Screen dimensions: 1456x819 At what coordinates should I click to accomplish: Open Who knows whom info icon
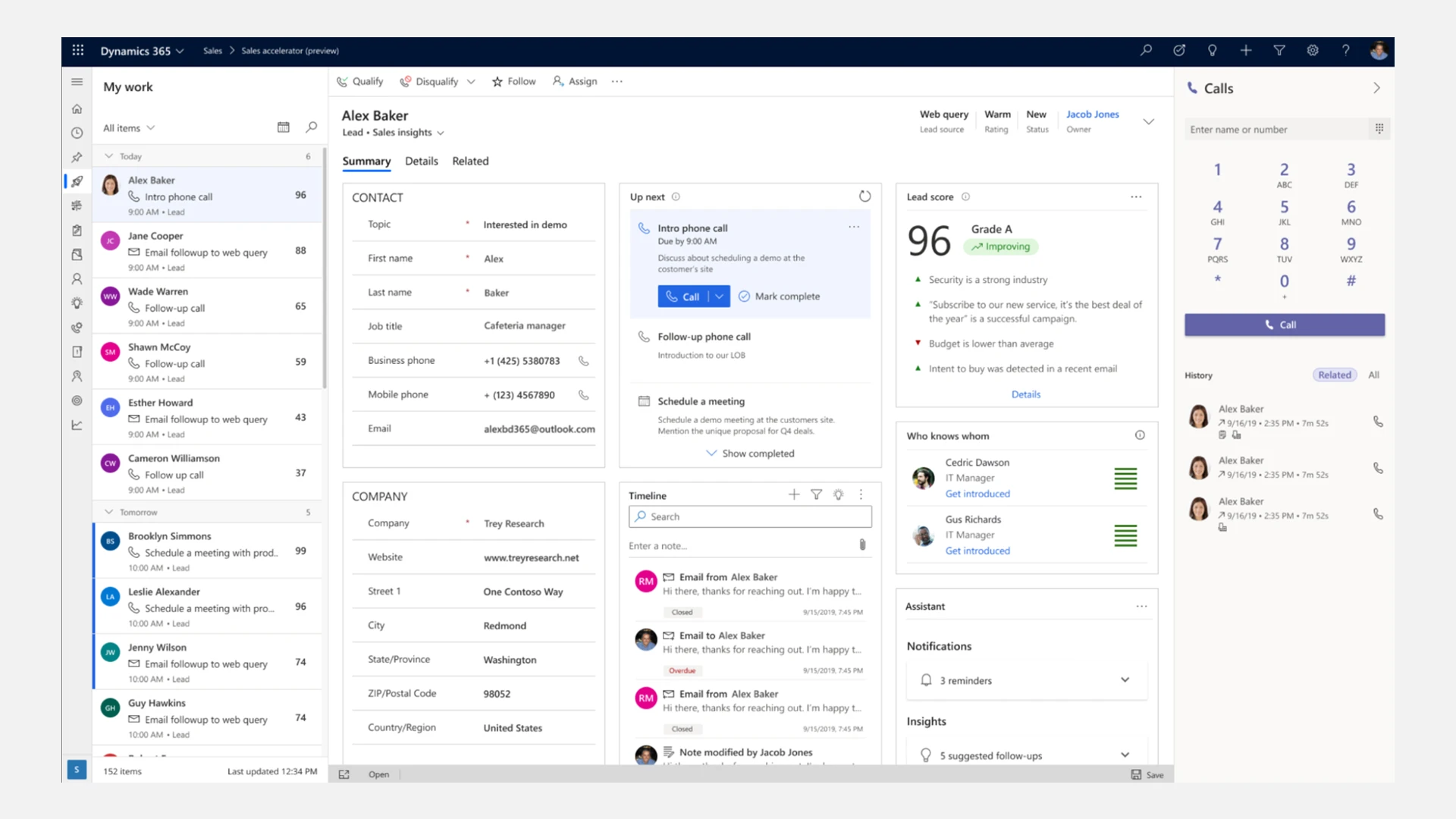(x=1140, y=435)
